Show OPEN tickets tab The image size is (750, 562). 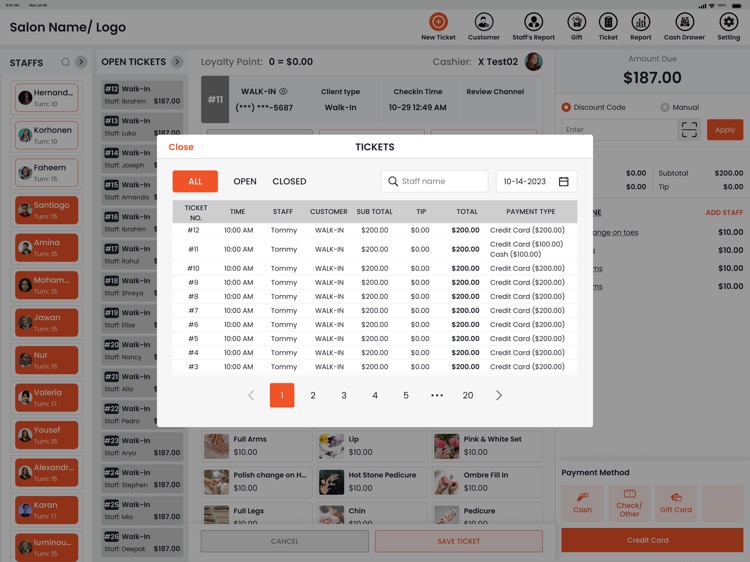pyautogui.click(x=245, y=181)
